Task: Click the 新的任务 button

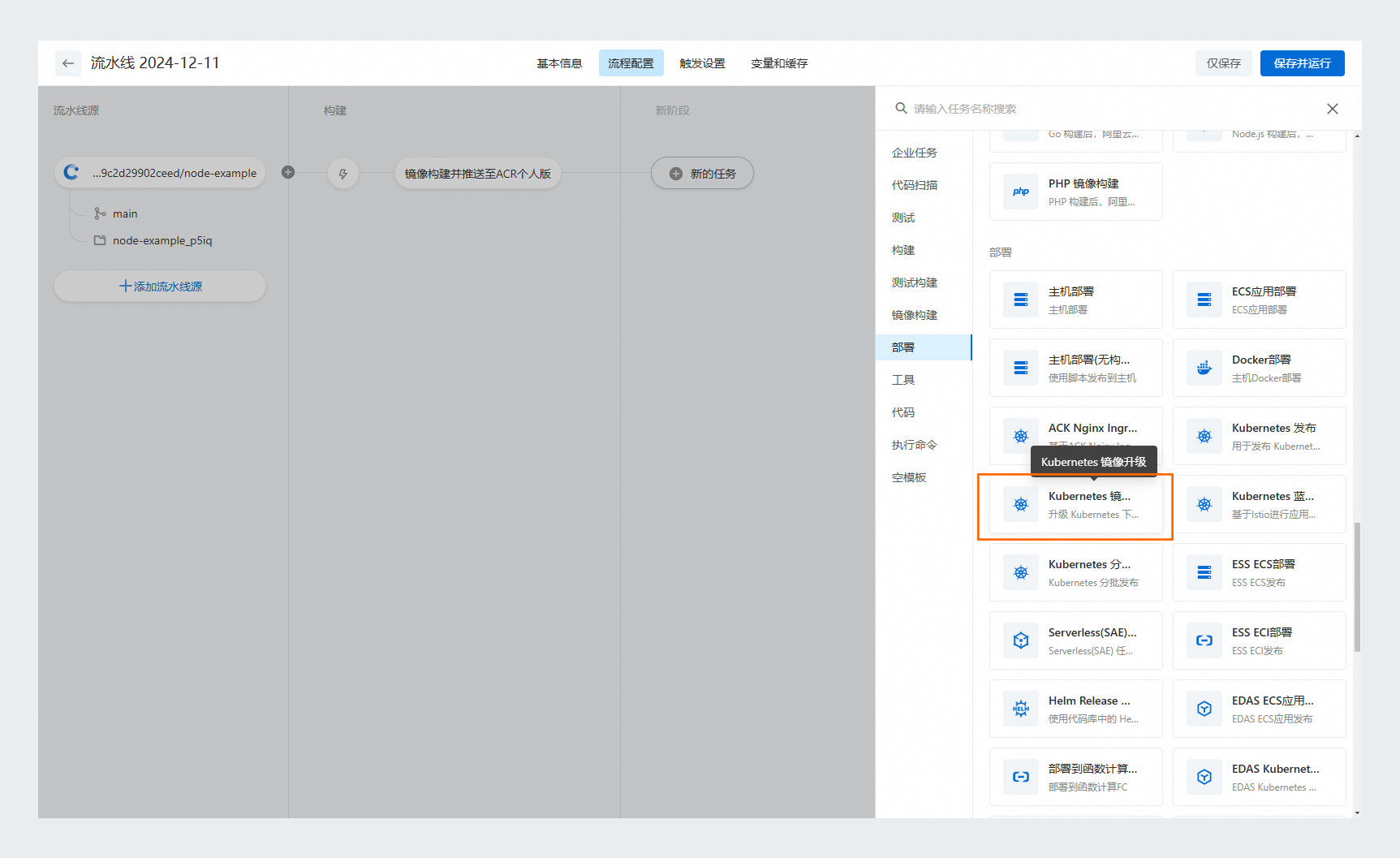Action: coord(702,174)
